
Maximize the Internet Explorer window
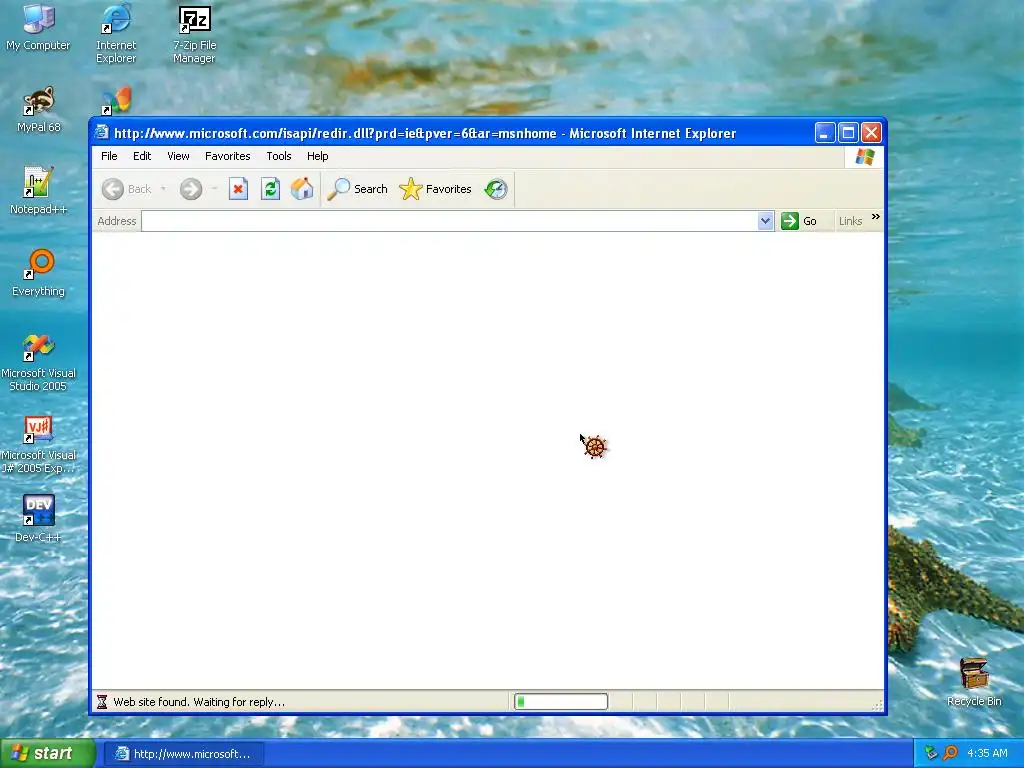848,133
